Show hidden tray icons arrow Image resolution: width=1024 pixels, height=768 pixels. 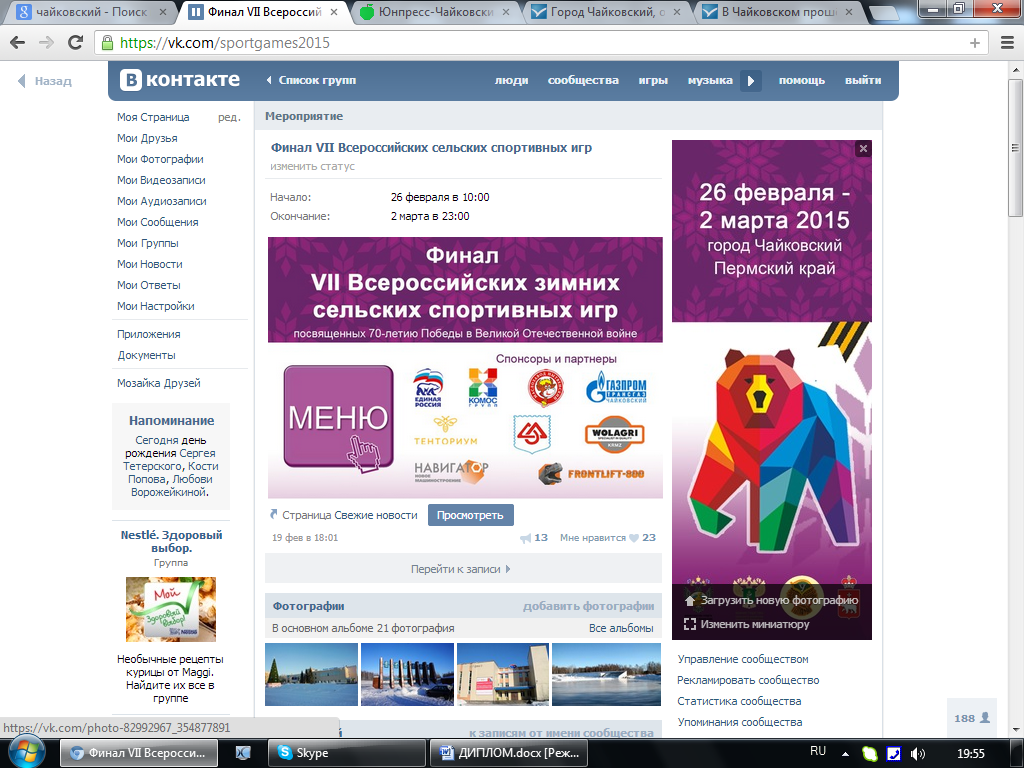click(x=845, y=754)
